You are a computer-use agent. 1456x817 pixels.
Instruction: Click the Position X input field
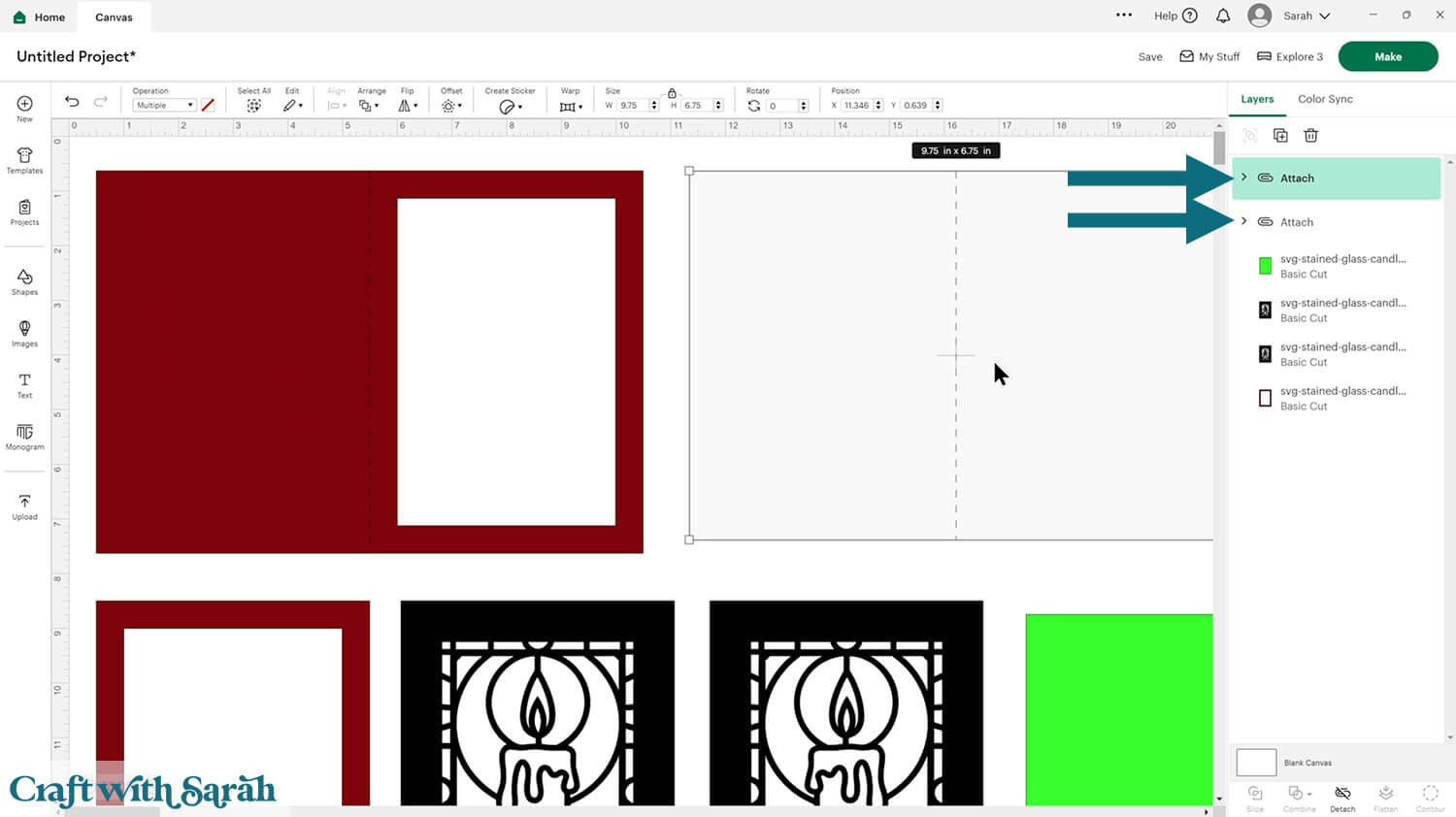click(x=857, y=106)
